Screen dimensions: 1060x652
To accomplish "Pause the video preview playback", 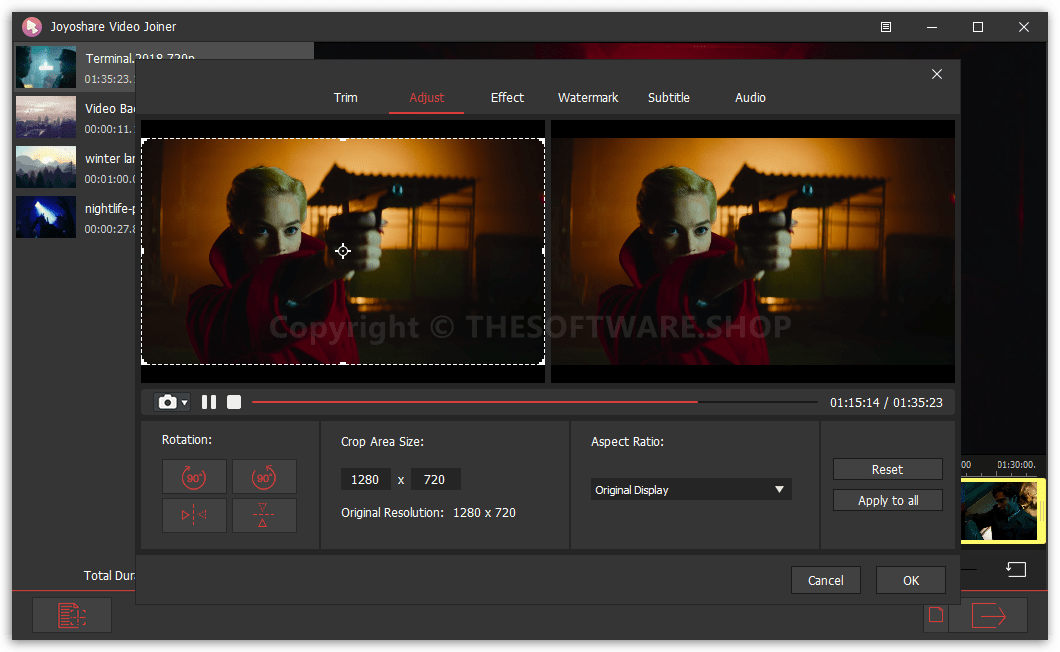I will pos(208,401).
